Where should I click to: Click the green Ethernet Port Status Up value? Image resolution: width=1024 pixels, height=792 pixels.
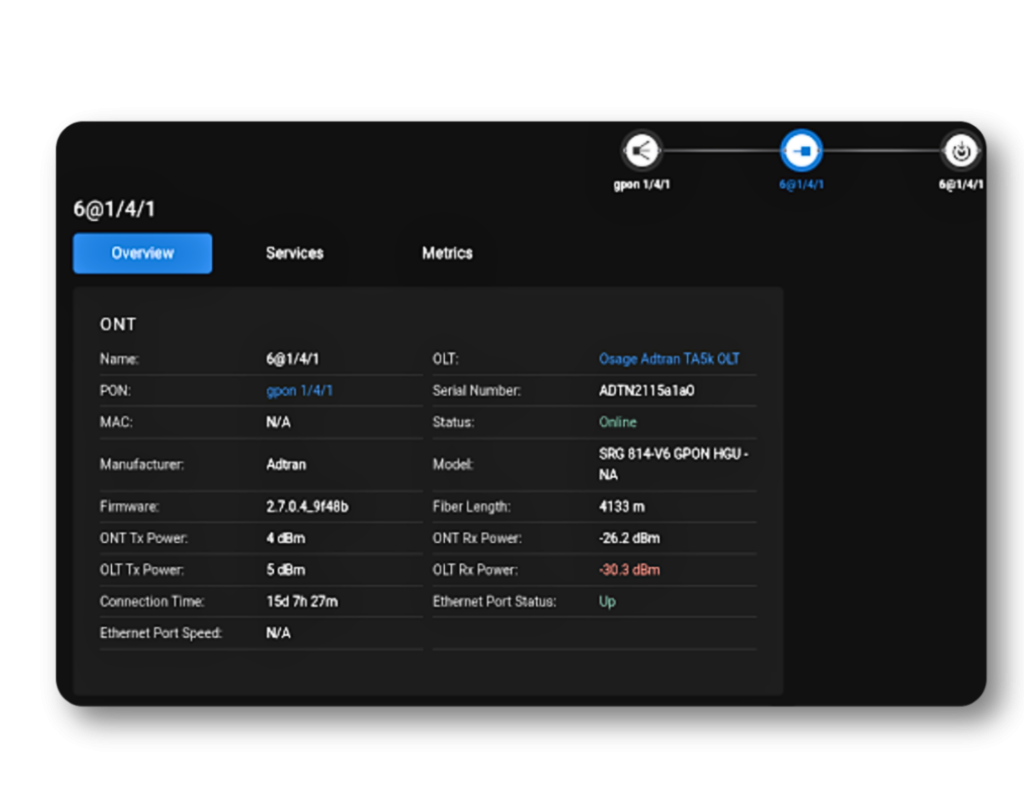(x=607, y=601)
